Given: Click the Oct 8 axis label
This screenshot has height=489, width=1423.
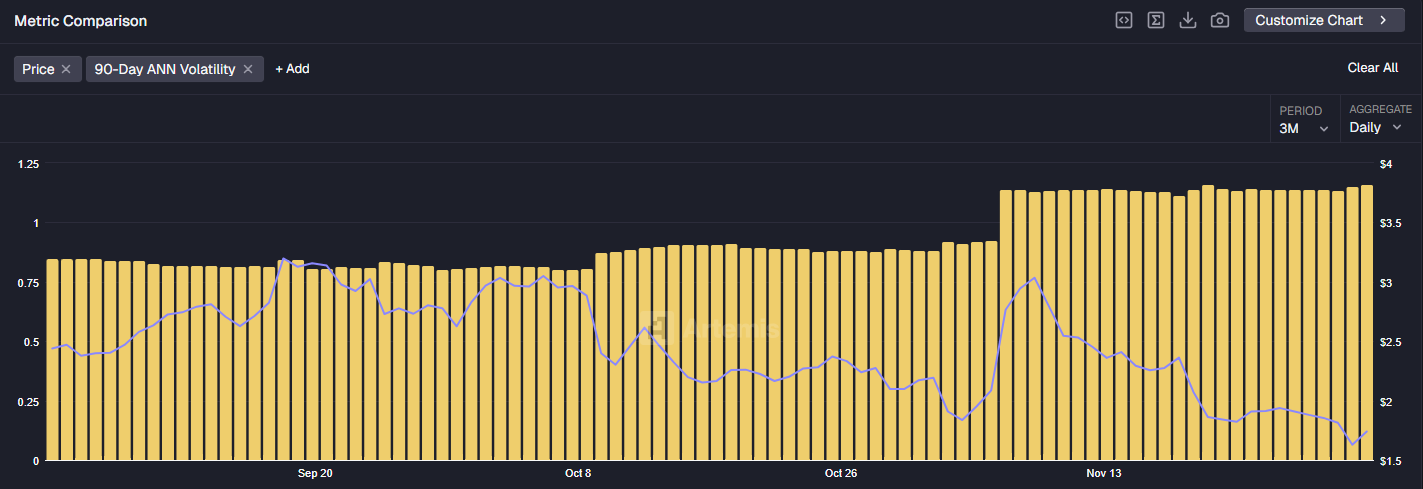Looking at the screenshot, I should click(578, 473).
